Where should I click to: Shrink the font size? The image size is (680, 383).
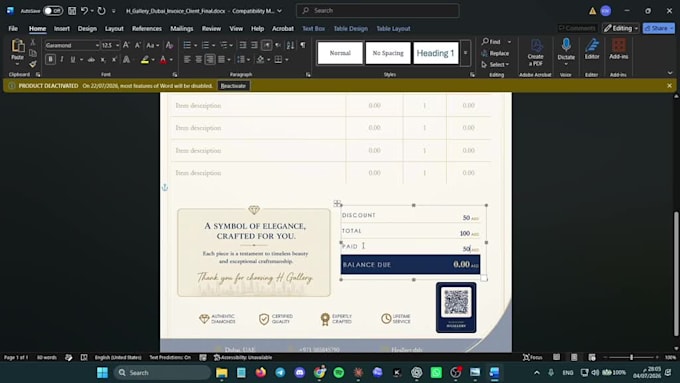[x=137, y=45]
